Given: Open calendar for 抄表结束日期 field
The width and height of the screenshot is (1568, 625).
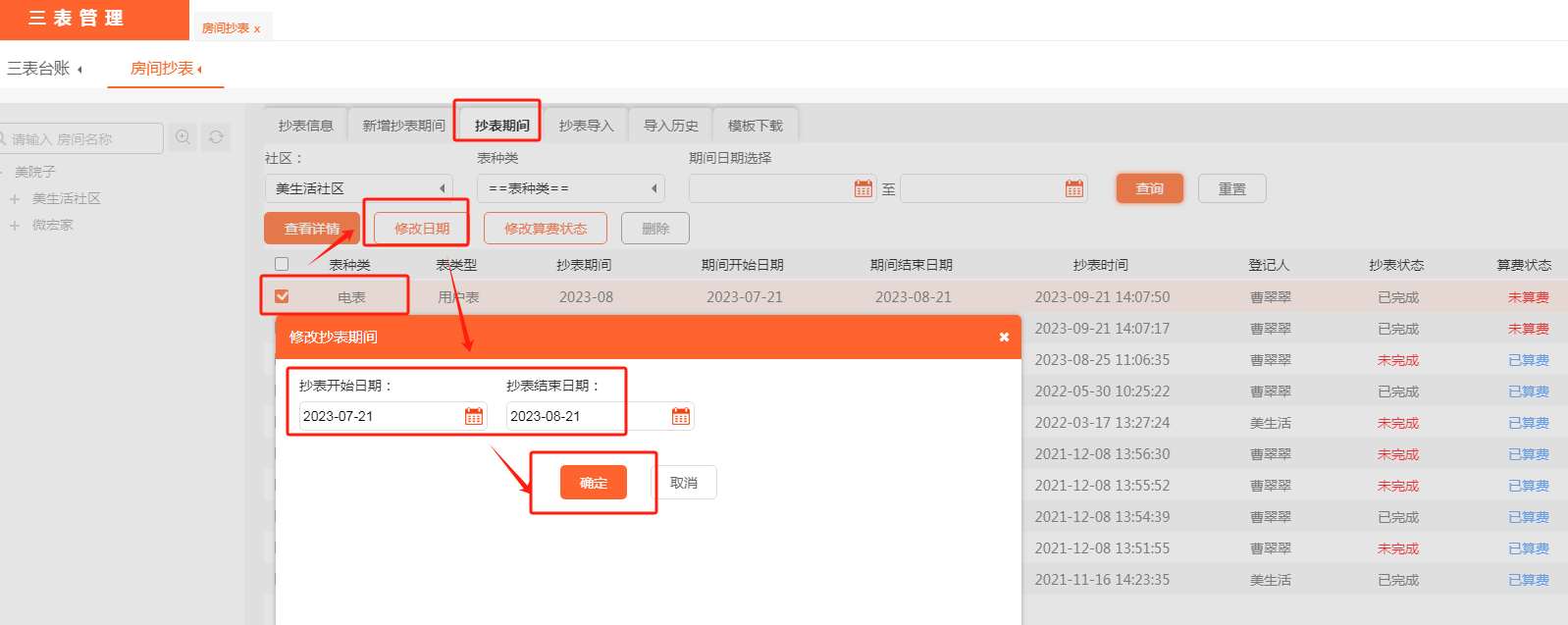Looking at the screenshot, I should 681,416.
